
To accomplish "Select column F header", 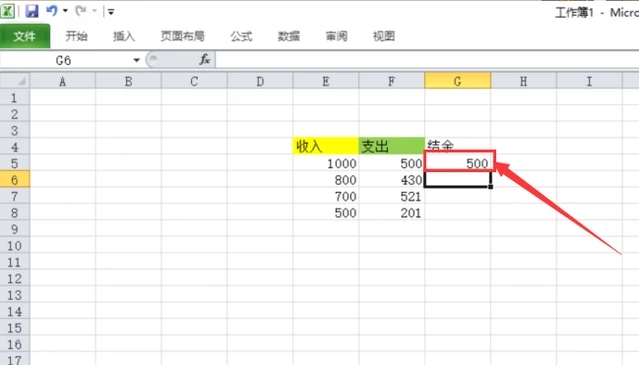I will pos(392,81).
